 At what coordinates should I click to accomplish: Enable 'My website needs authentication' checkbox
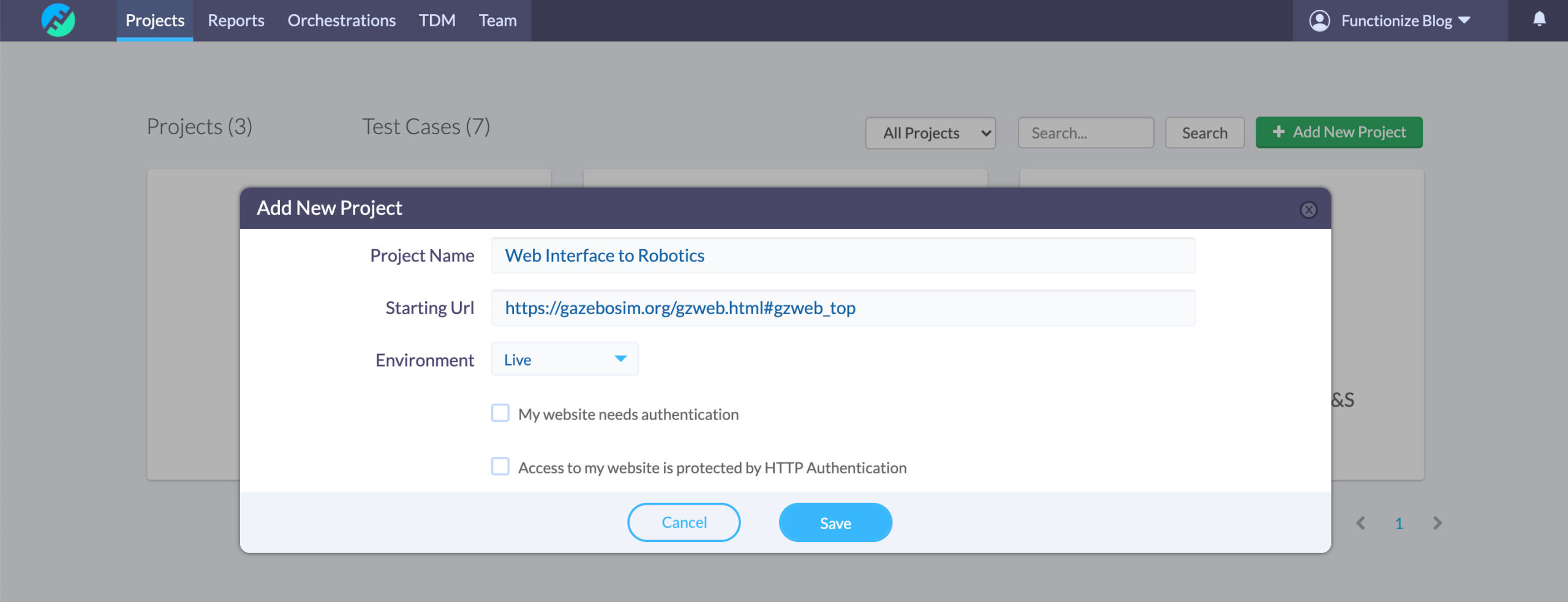tap(500, 413)
